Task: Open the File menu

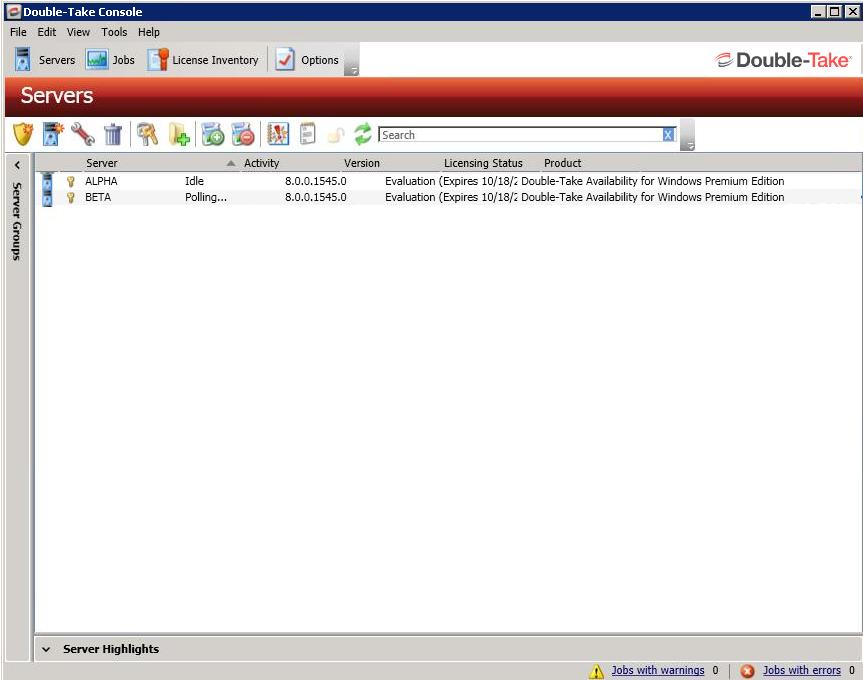Action: pos(18,32)
